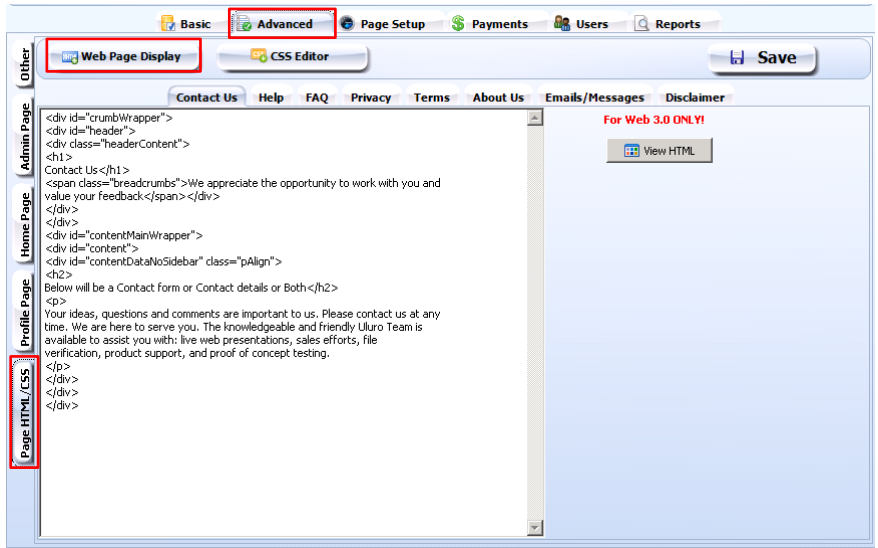Click the 'For Web 3.0 ONLY!' notice
878x548 pixels.
click(x=653, y=119)
